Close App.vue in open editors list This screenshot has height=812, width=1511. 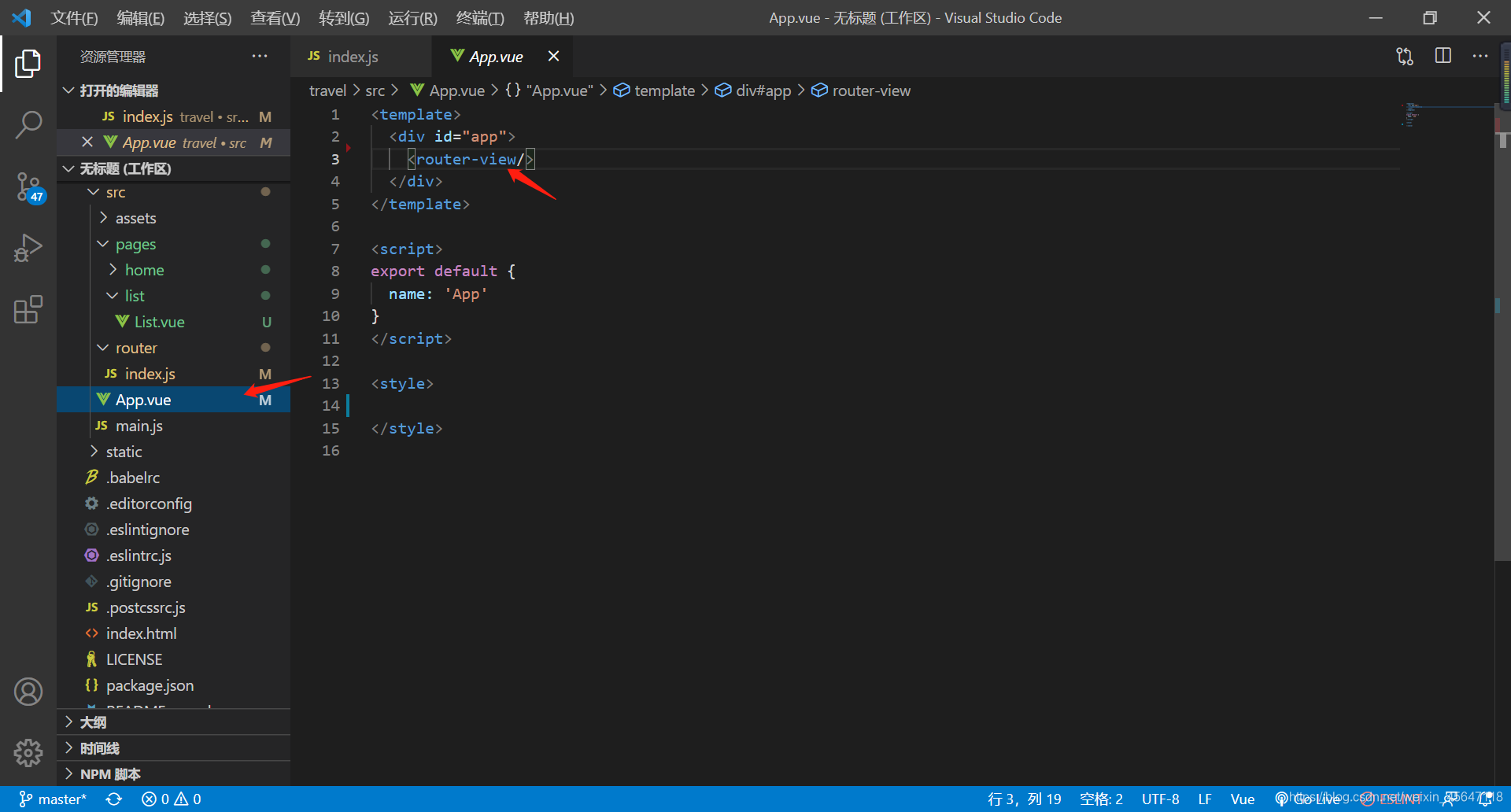pos(87,142)
